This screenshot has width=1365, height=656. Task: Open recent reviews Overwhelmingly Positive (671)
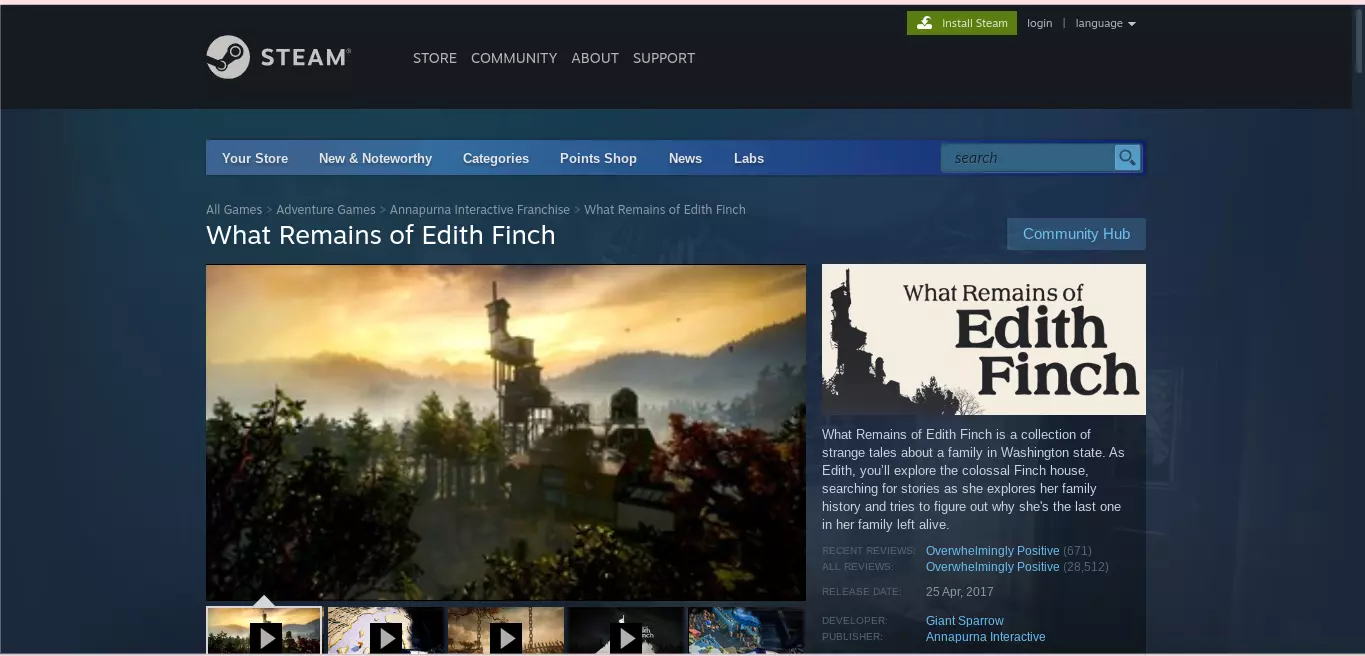tap(1008, 551)
